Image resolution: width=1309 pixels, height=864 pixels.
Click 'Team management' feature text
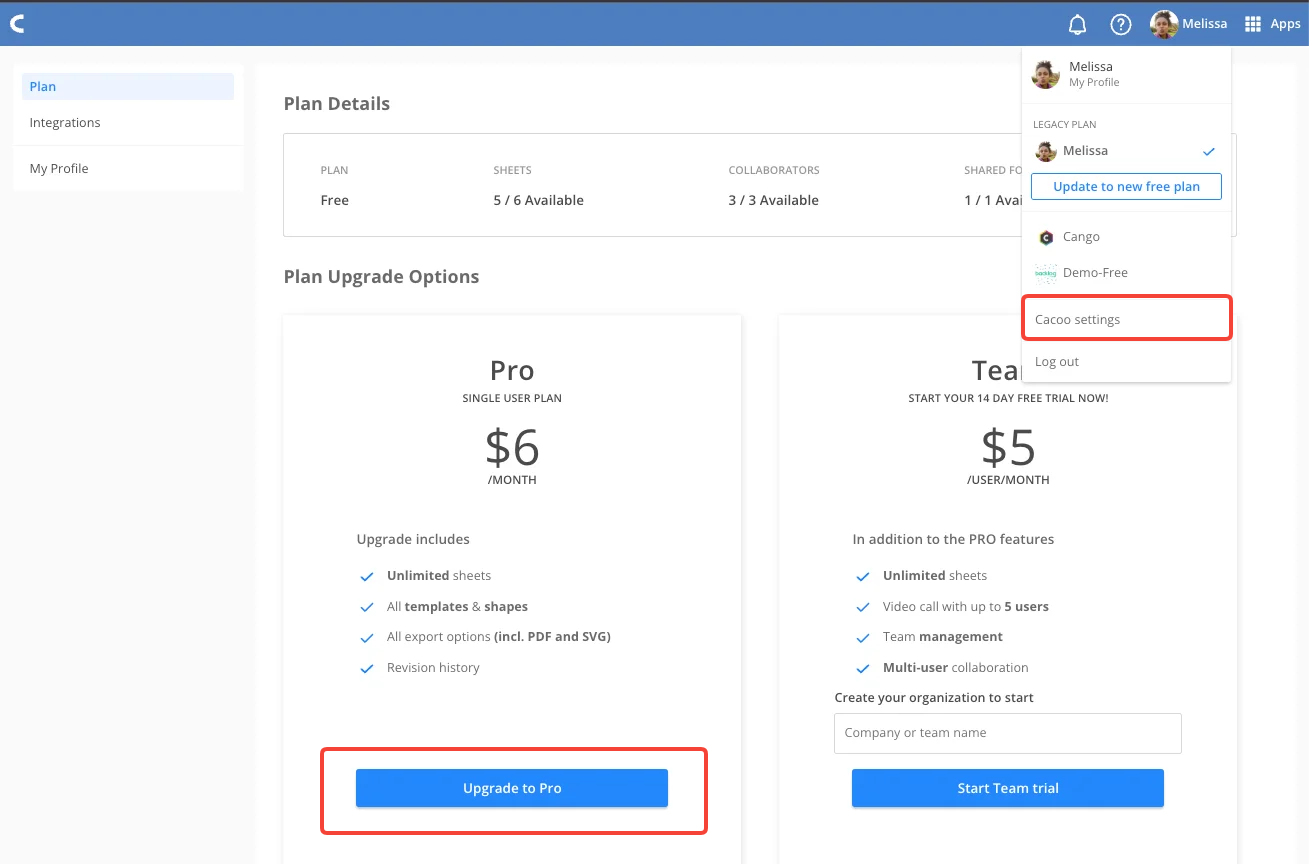coord(943,637)
